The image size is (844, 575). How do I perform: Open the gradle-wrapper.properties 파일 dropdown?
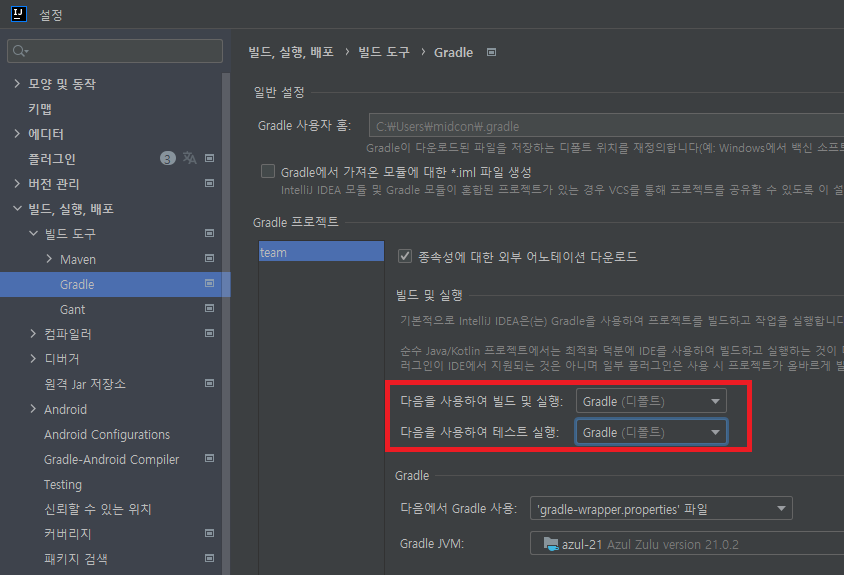tap(661, 508)
